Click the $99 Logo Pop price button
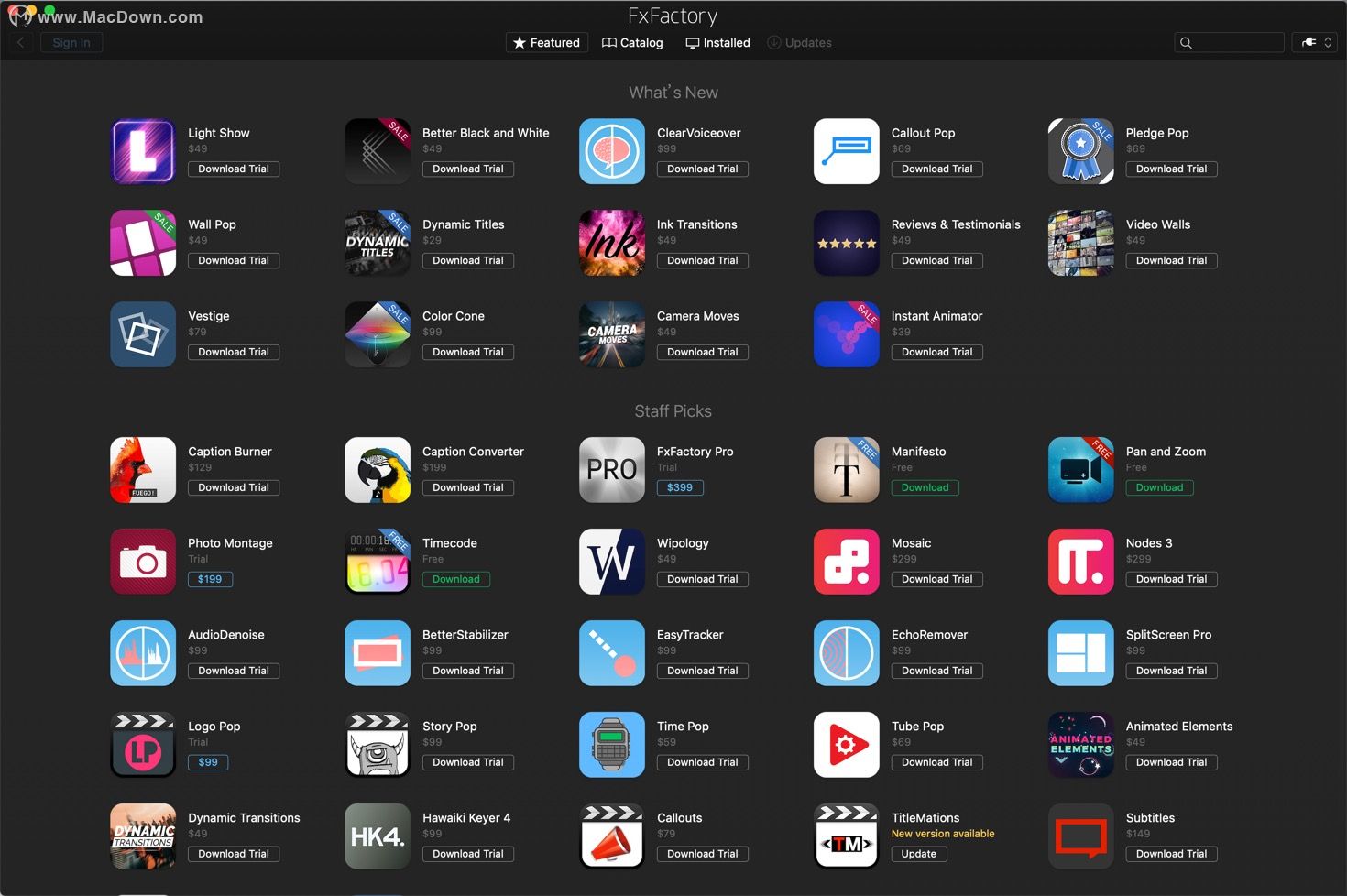 pos(208,763)
